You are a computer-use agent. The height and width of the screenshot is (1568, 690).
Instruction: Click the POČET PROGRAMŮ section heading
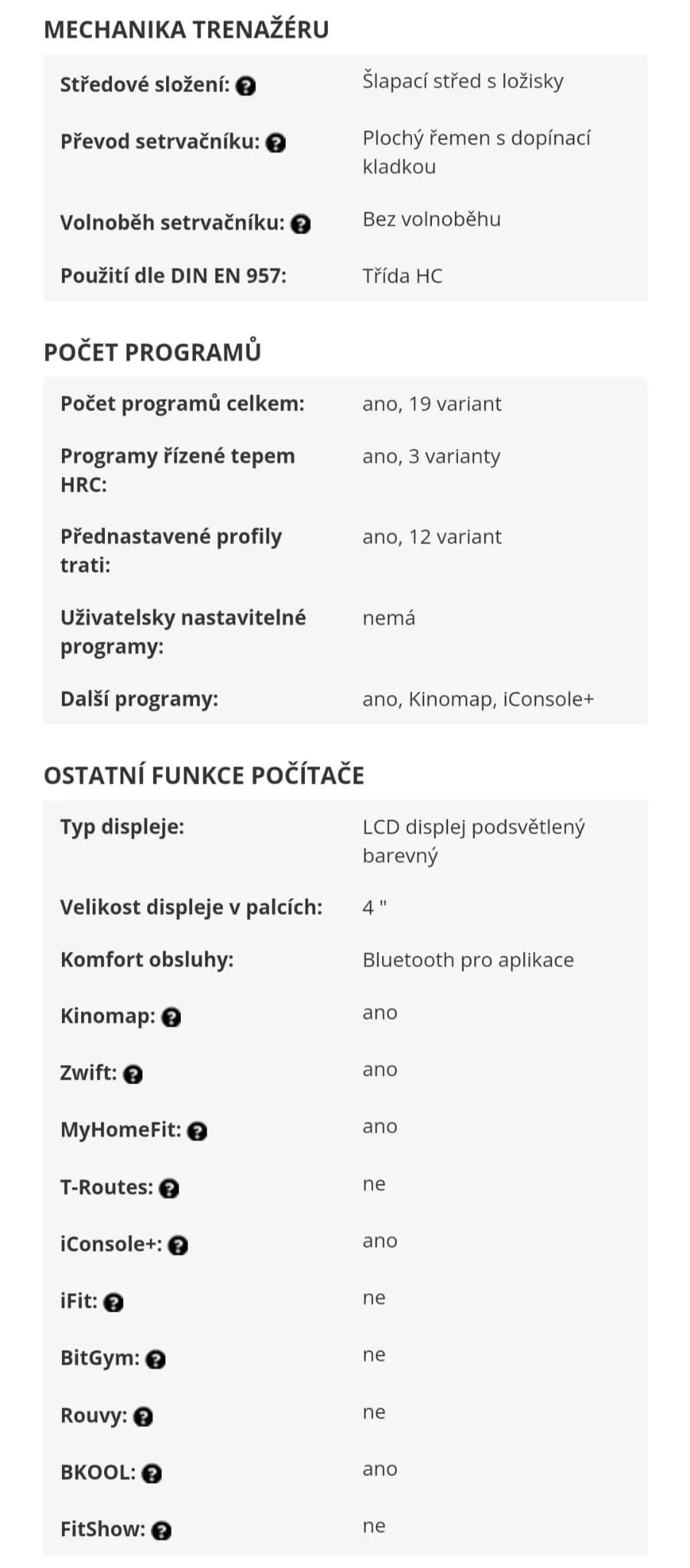click(152, 351)
